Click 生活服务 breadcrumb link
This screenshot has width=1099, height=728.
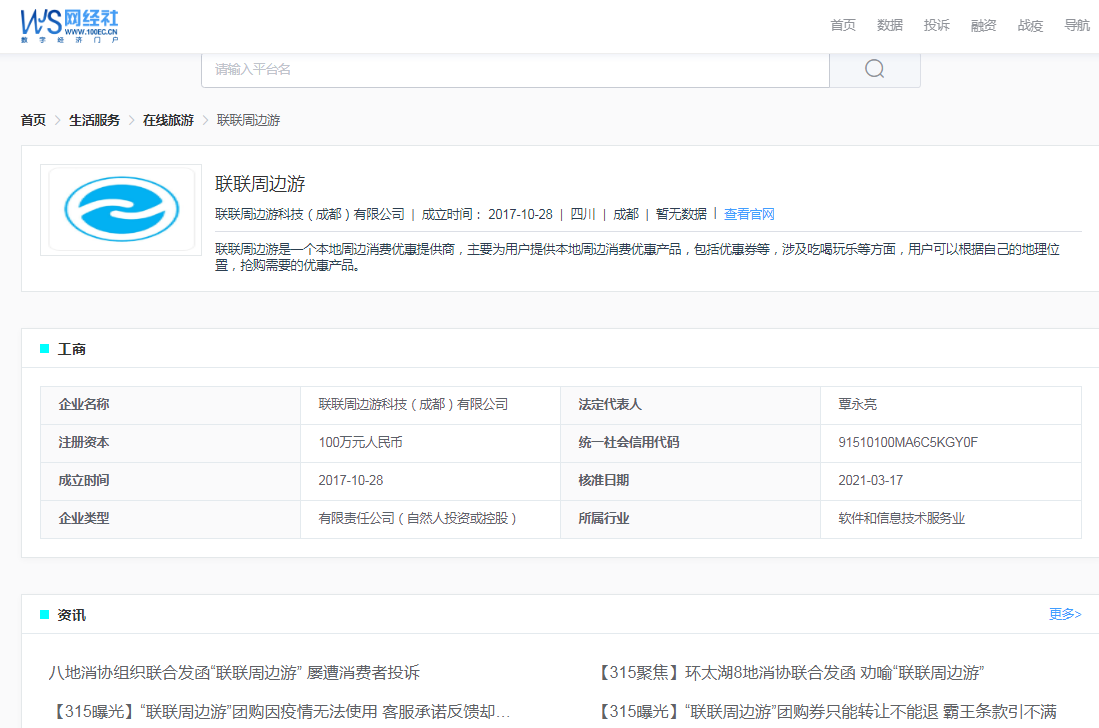tap(95, 120)
